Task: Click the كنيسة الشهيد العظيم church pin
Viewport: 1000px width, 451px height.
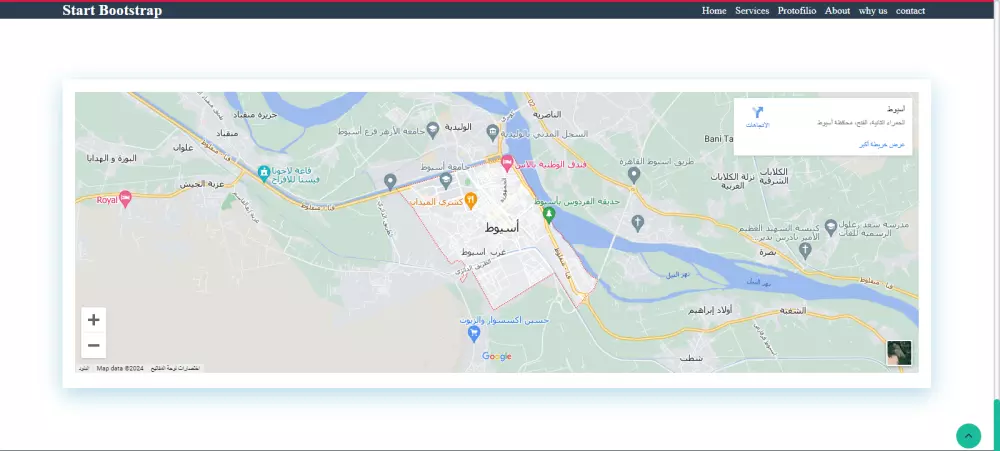Action: [805, 250]
